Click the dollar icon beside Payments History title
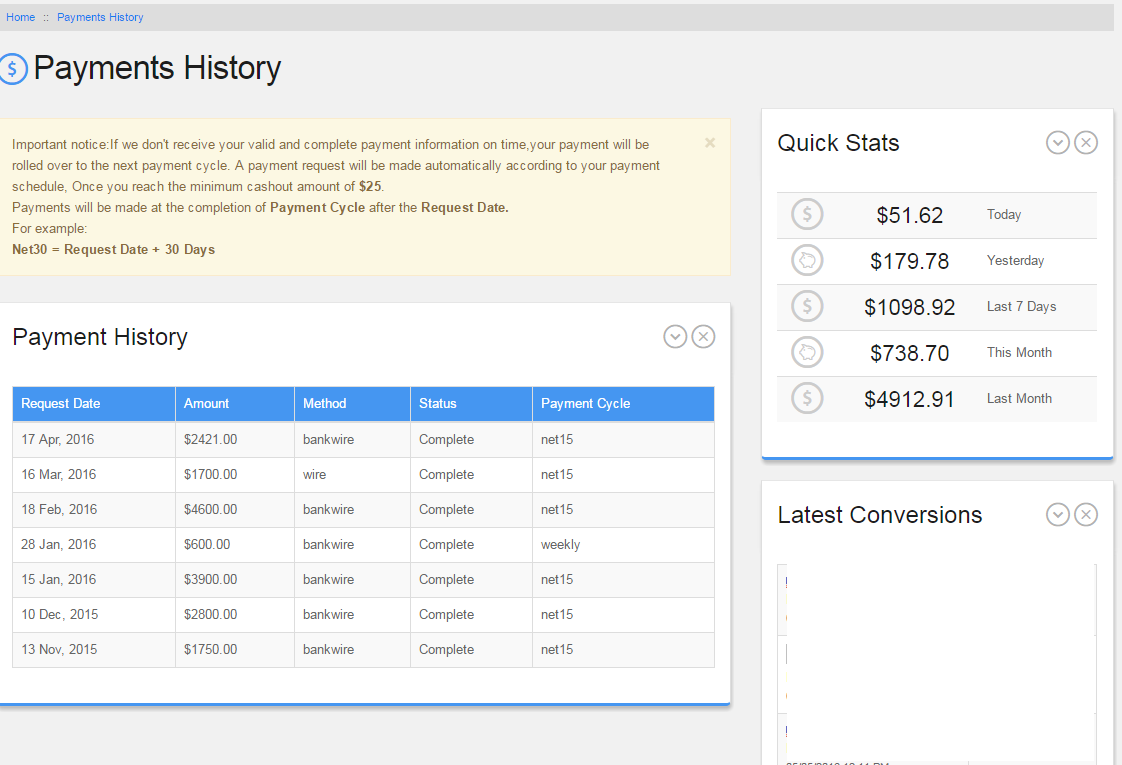The width and height of the screenshot is (1122, 765). coord(13,68)
